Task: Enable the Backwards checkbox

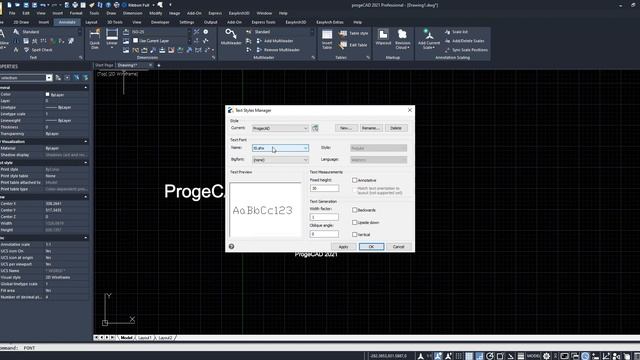Action: point(355,210)
